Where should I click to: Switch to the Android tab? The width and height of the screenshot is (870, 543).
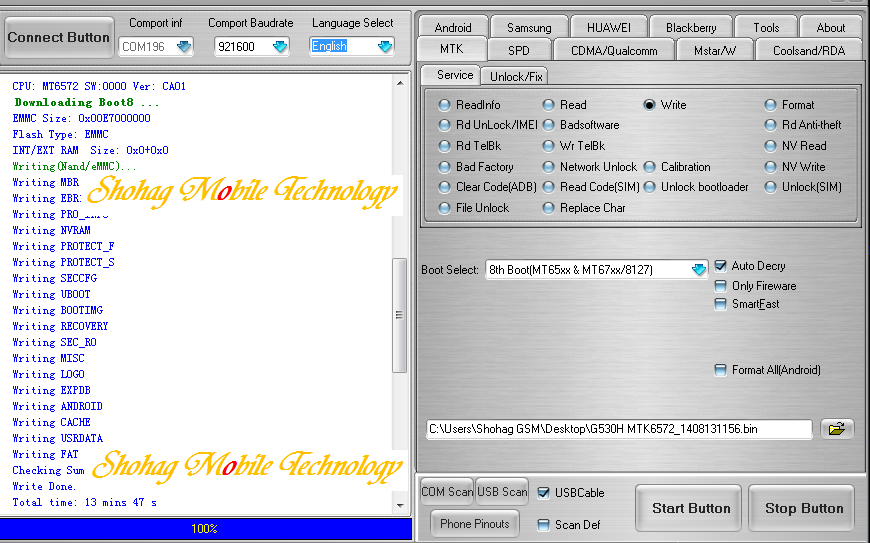(453, 27)
